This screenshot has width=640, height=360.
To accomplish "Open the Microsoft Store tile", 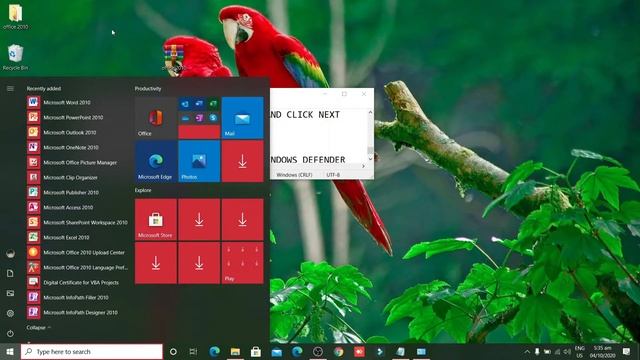I will [156, 220].
